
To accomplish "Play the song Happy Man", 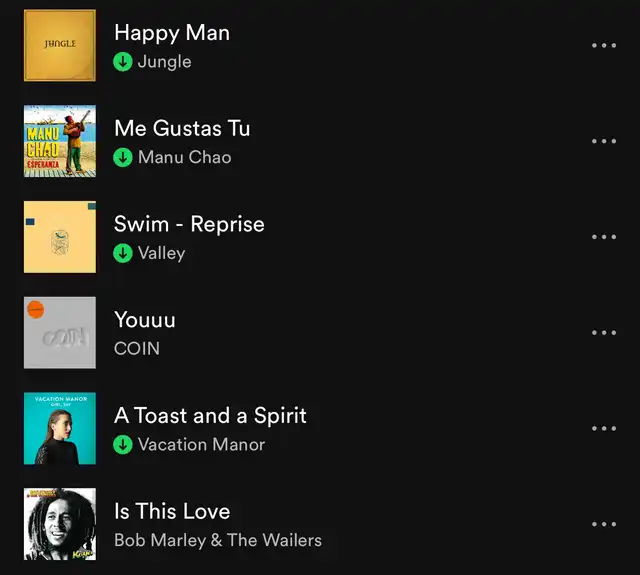I will pos(172,33).
